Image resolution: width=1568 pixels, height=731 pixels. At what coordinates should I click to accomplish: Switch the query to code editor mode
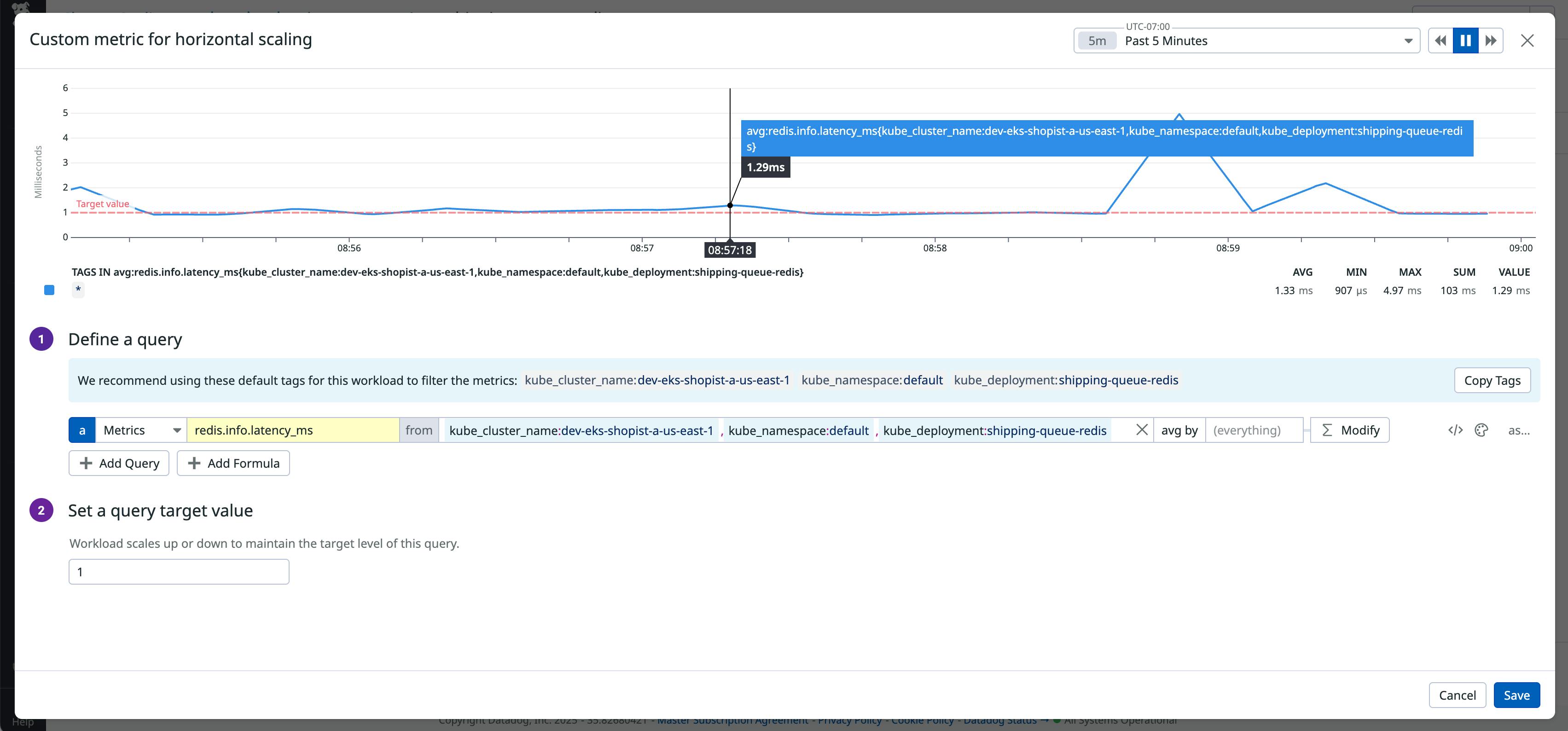coord(1455,429)
